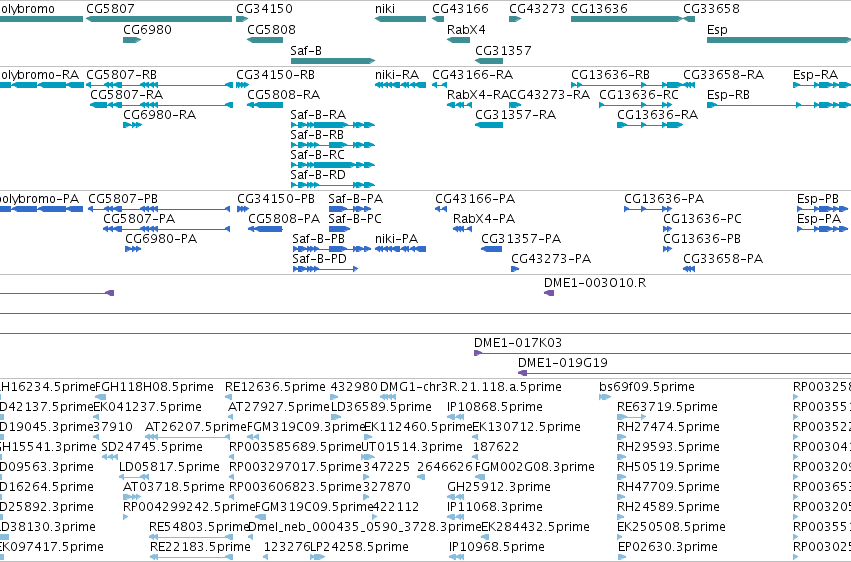Select the CG5808-PA protein
The image size is (851, 562).
[265, 229]
